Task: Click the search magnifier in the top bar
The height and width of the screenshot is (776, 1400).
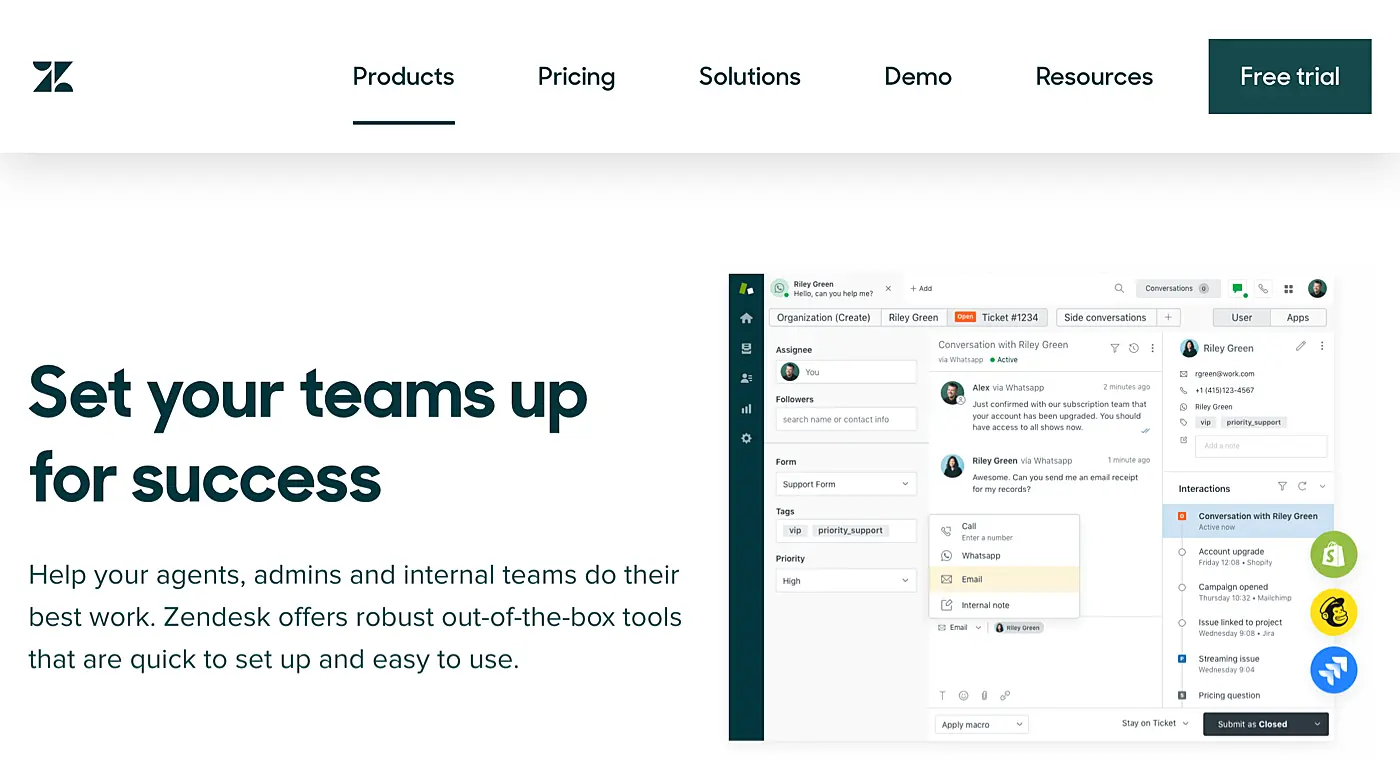Action: click(1119, 288)
